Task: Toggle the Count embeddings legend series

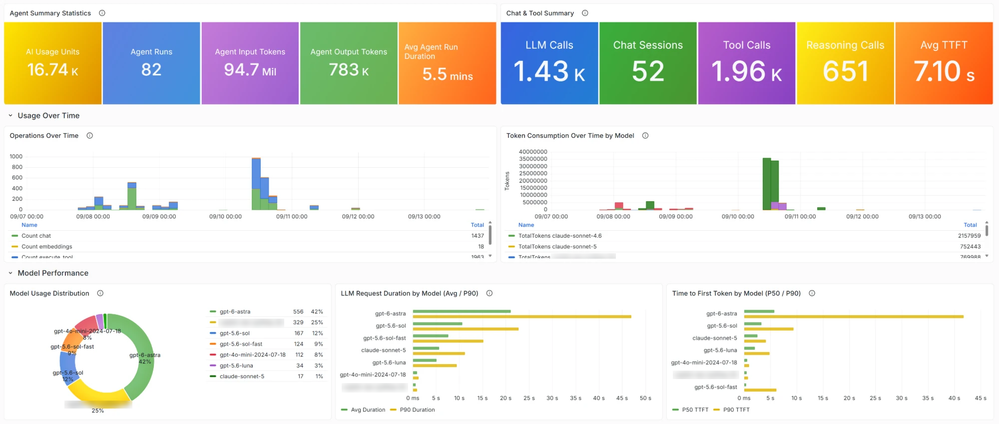Action: (47, 246)
